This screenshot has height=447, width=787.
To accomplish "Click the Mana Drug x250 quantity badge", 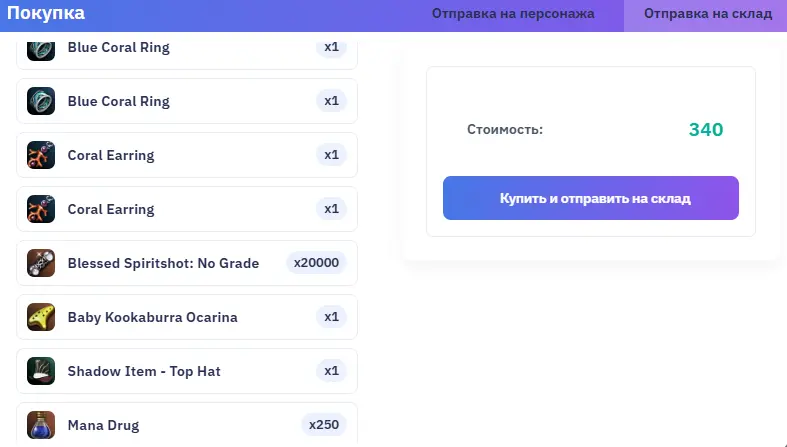I will tap(324, 425).
